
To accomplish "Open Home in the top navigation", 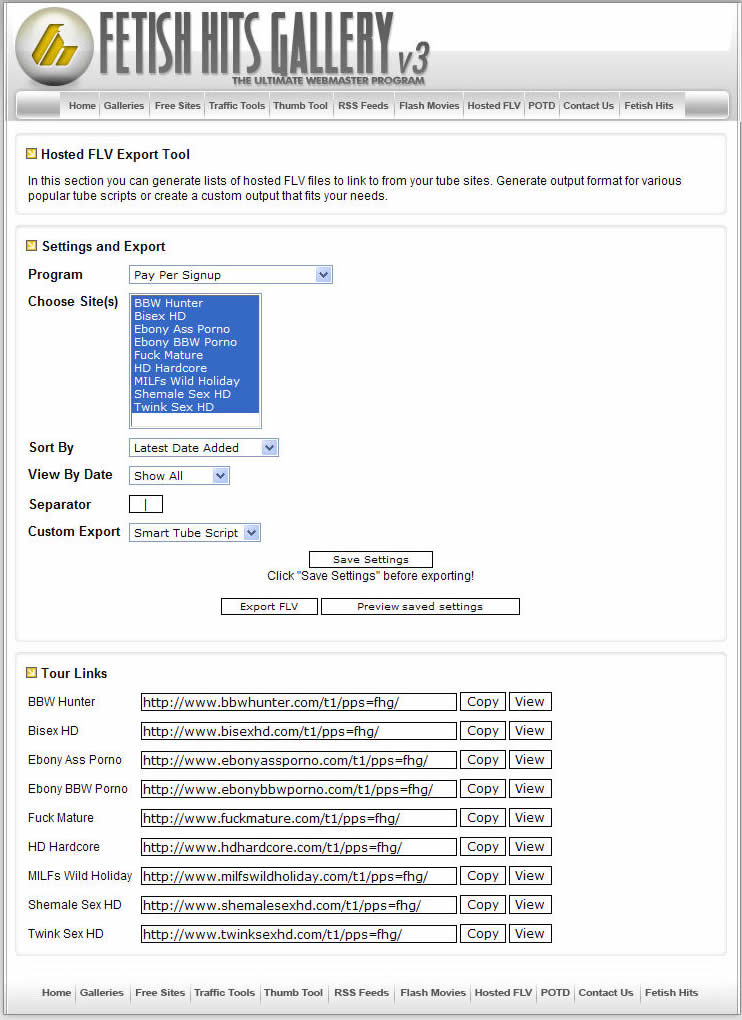I will tap(82, 105).
